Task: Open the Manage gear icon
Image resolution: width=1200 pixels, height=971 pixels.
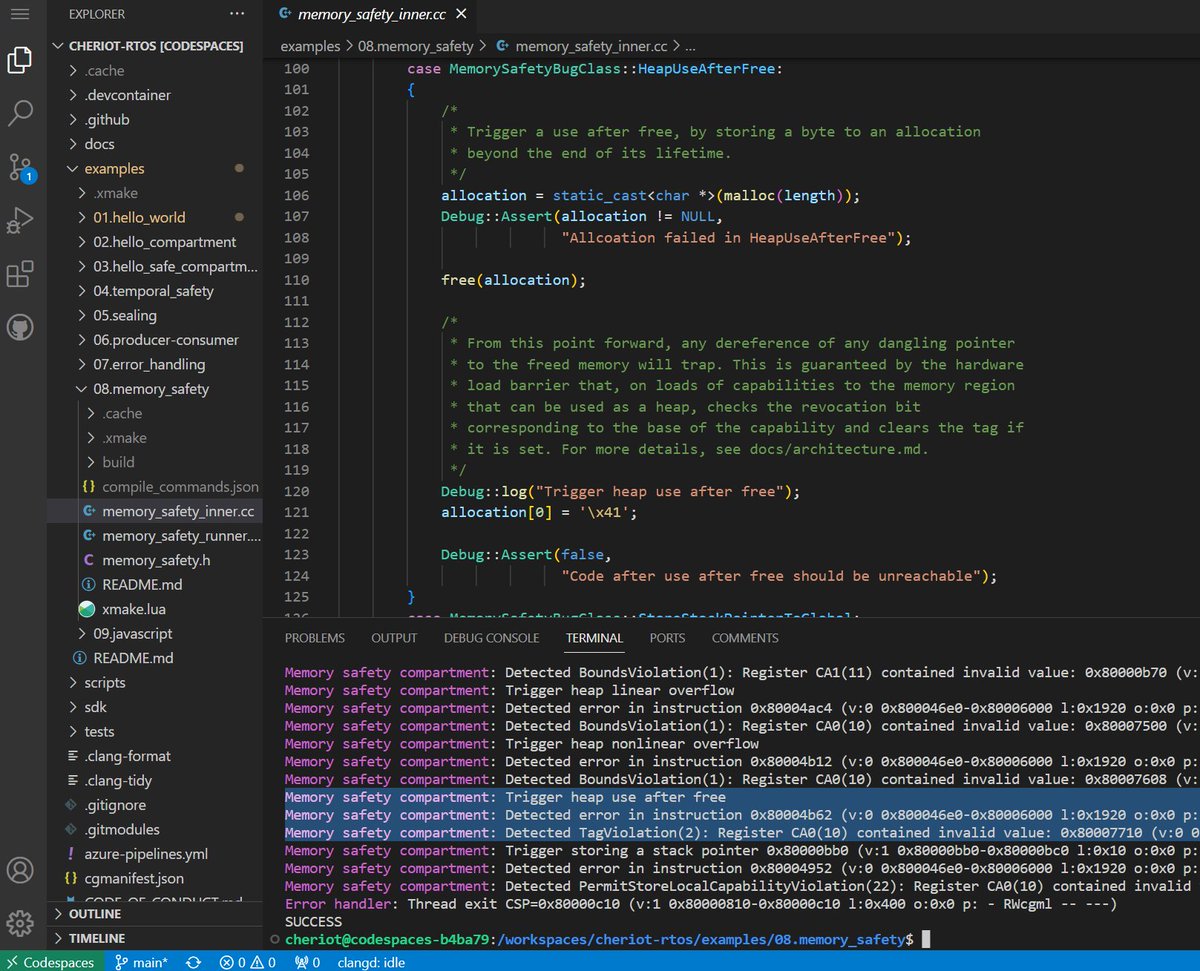Action: [x=20, y=923]
